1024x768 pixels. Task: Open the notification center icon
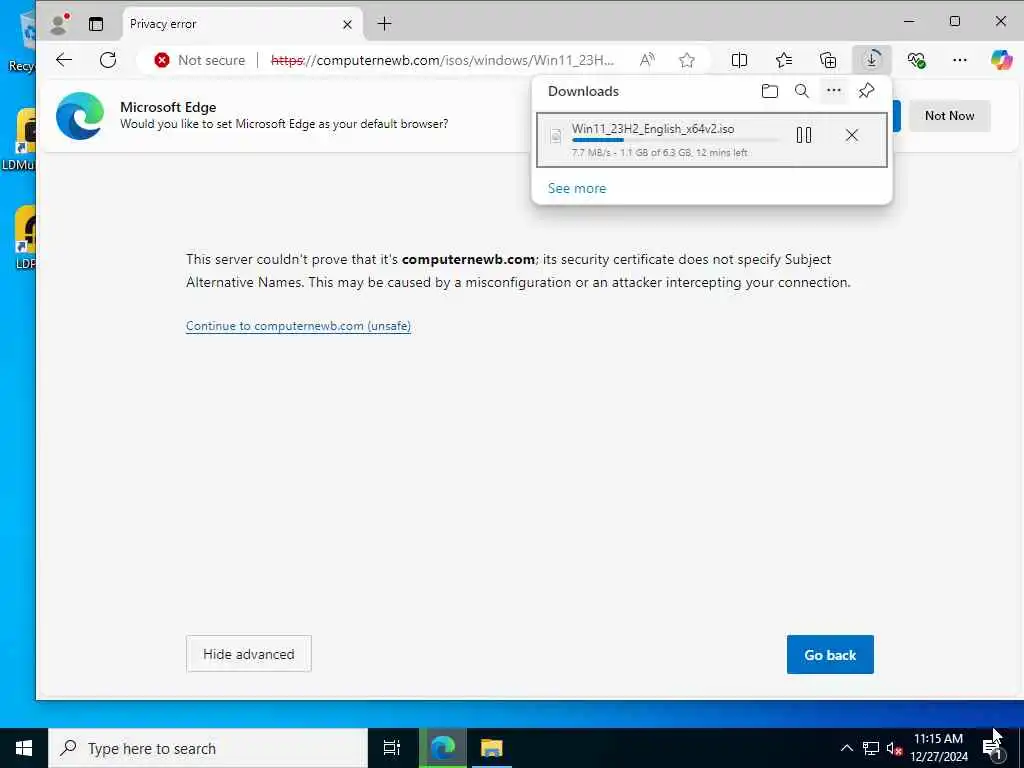[x=993, y=748]
